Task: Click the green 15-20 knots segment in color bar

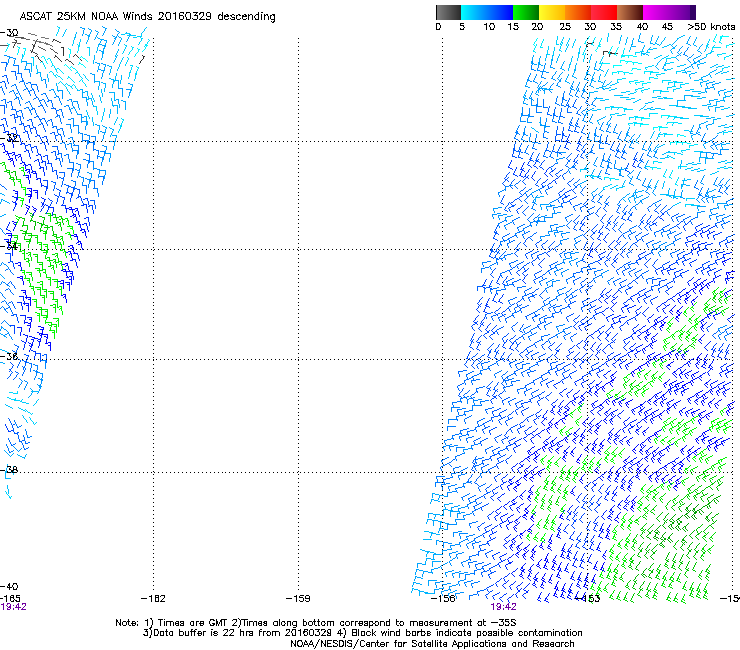Action: coord(526,12)
